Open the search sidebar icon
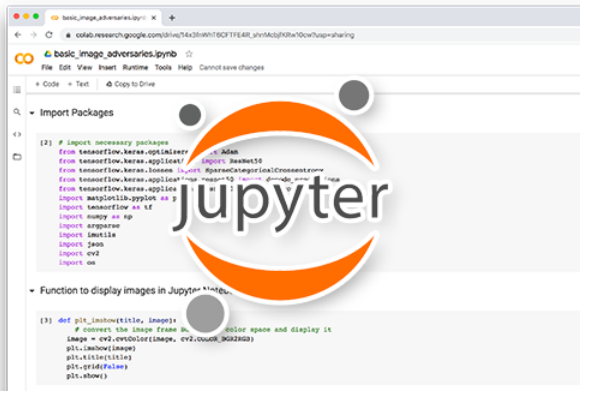This screenshot has height=396, width=589. coord(17,113)
